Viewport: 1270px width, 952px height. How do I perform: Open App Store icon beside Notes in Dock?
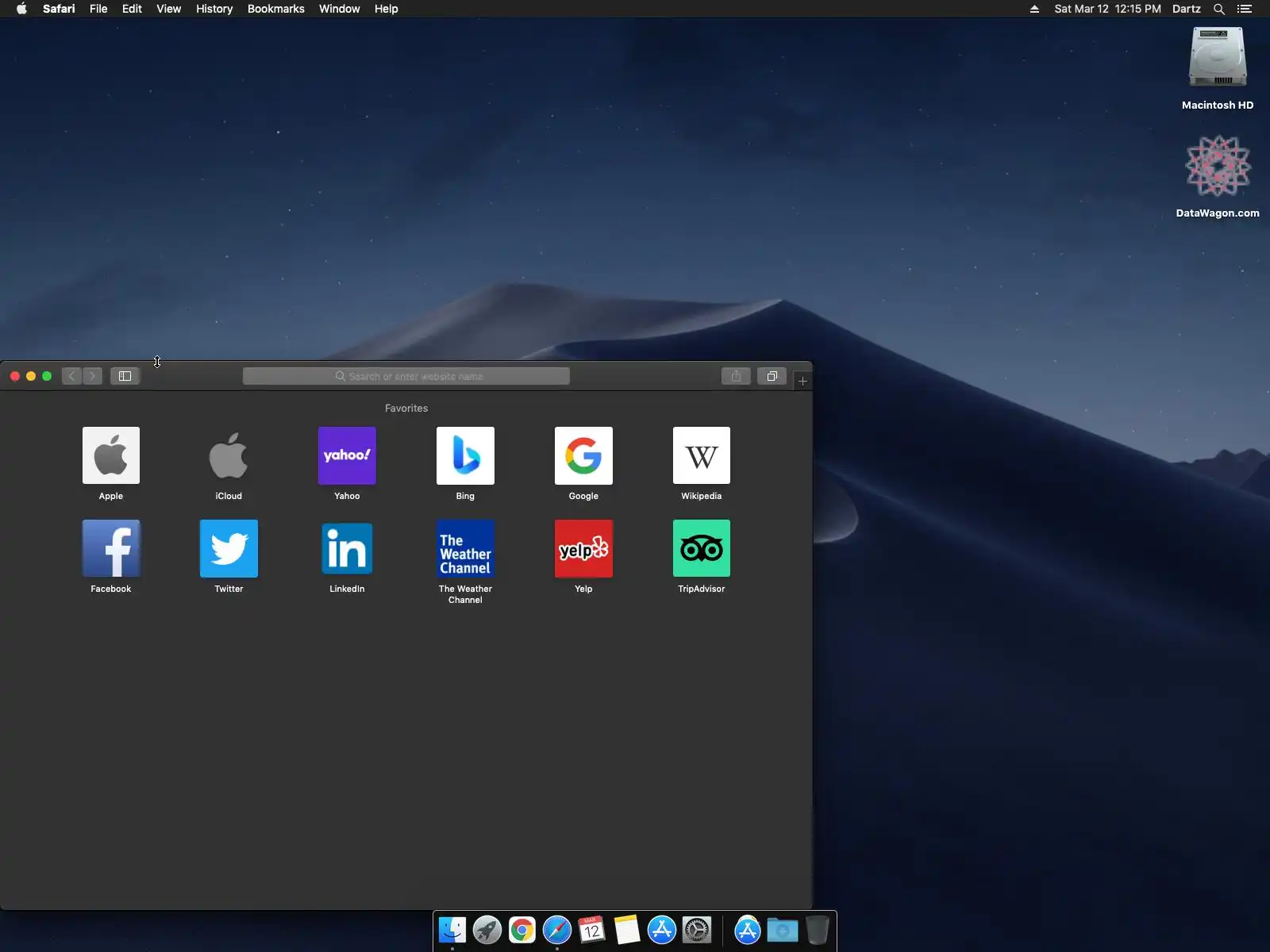click(662, 930)
